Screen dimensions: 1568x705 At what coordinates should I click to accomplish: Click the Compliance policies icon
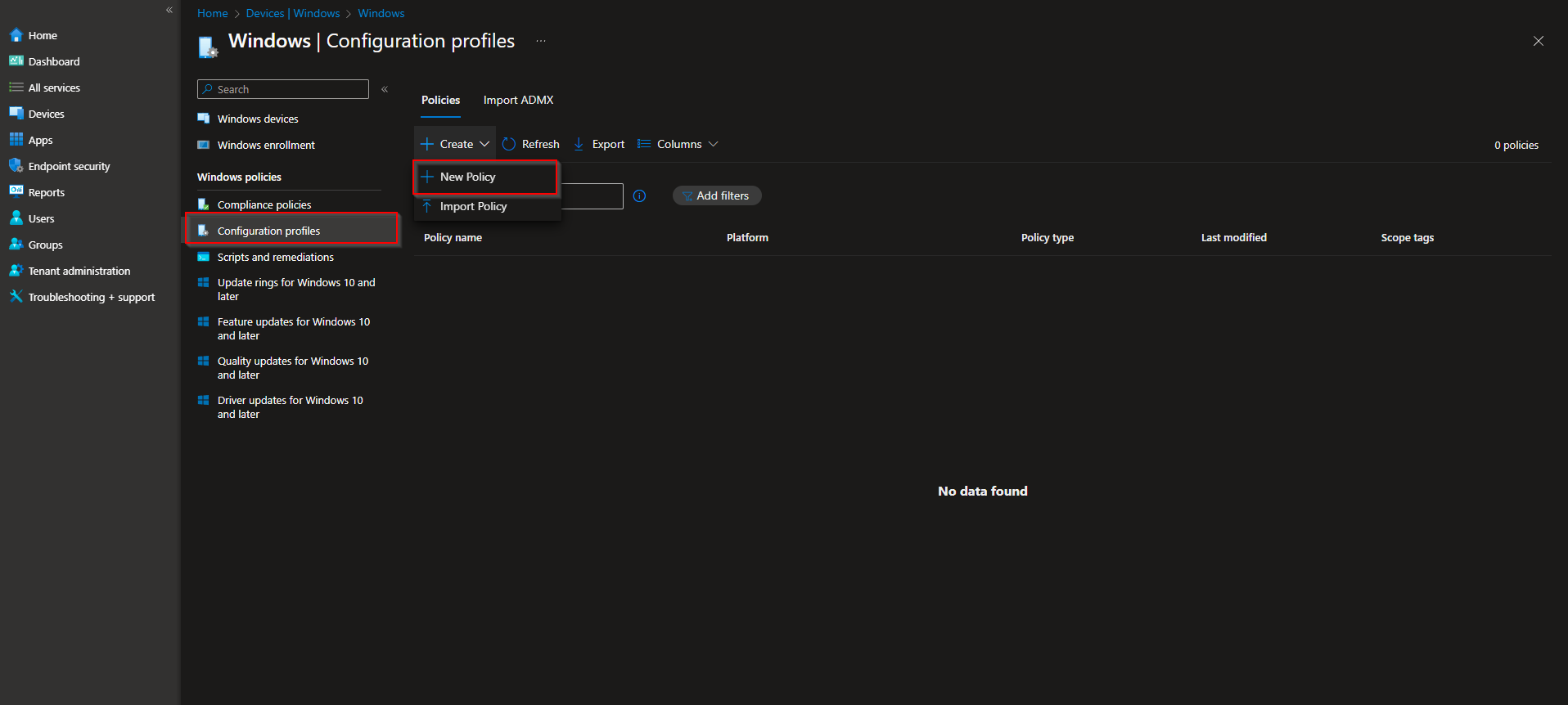(x=204, y=204)
